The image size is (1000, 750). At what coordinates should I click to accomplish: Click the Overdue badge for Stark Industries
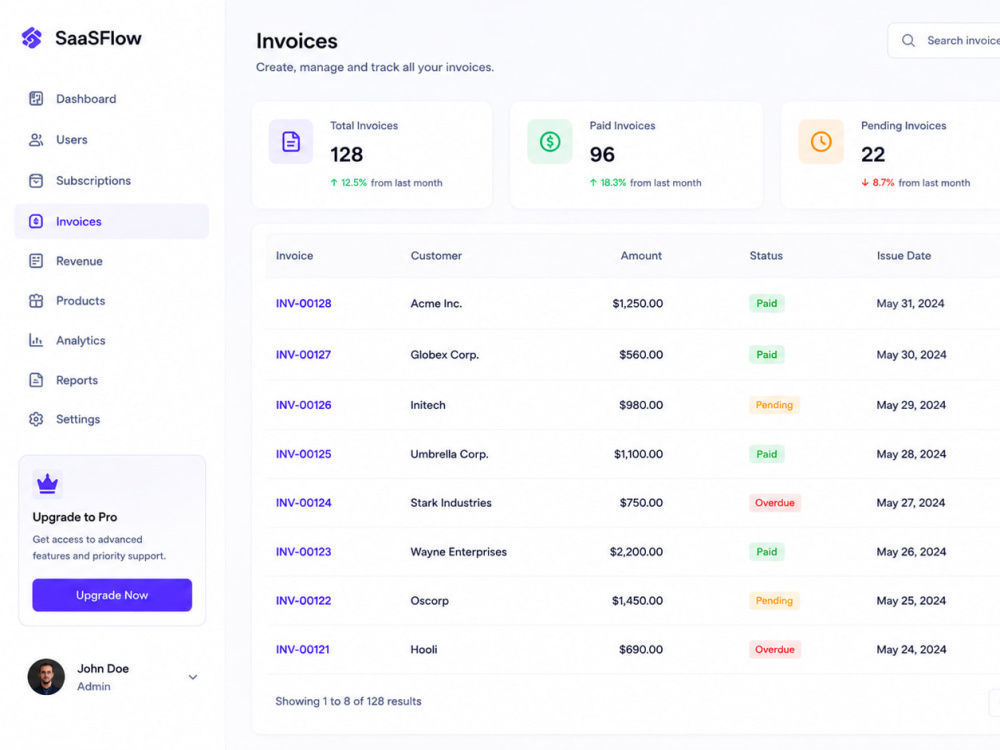point(775,503)
